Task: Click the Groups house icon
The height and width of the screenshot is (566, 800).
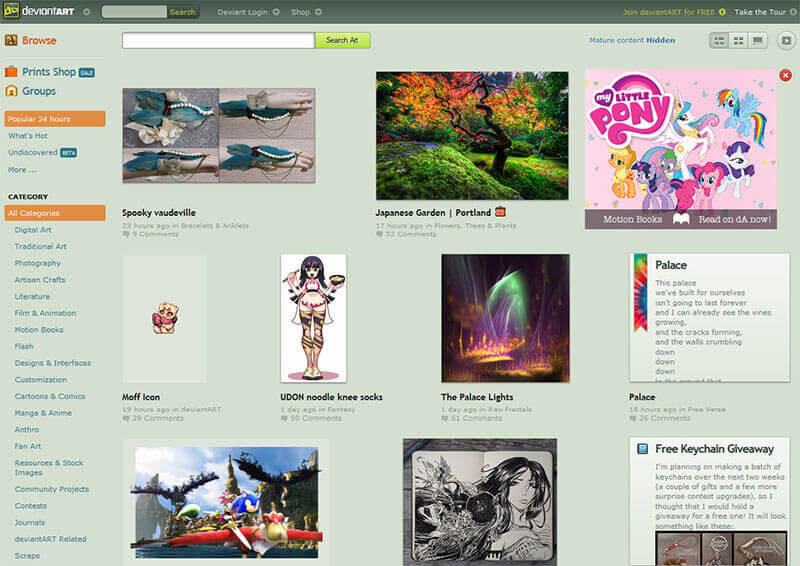Action: [x=11, y=91]
